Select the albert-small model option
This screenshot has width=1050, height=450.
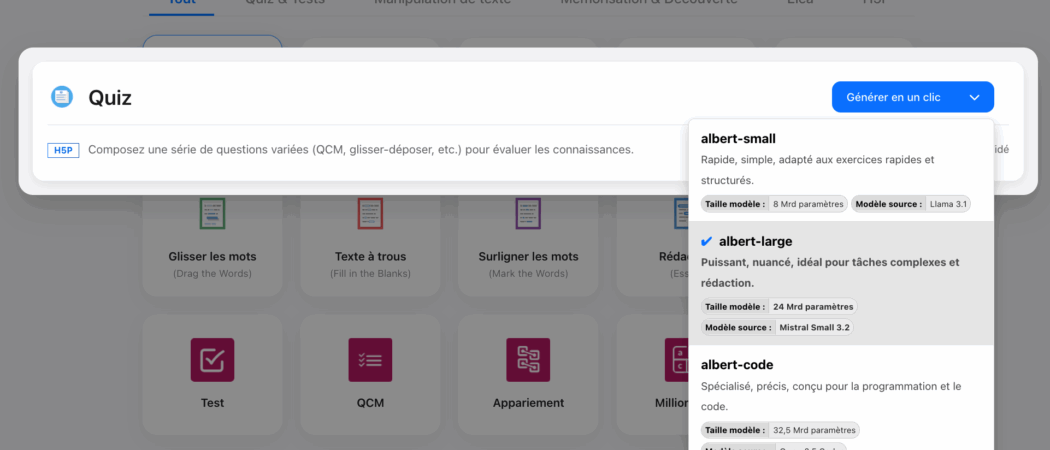738,139
